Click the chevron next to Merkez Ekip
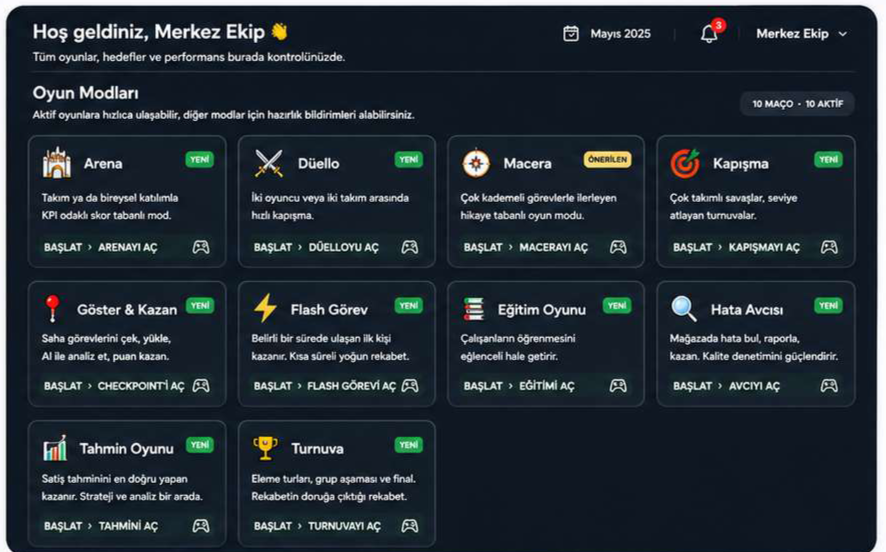 click(842, 34)
